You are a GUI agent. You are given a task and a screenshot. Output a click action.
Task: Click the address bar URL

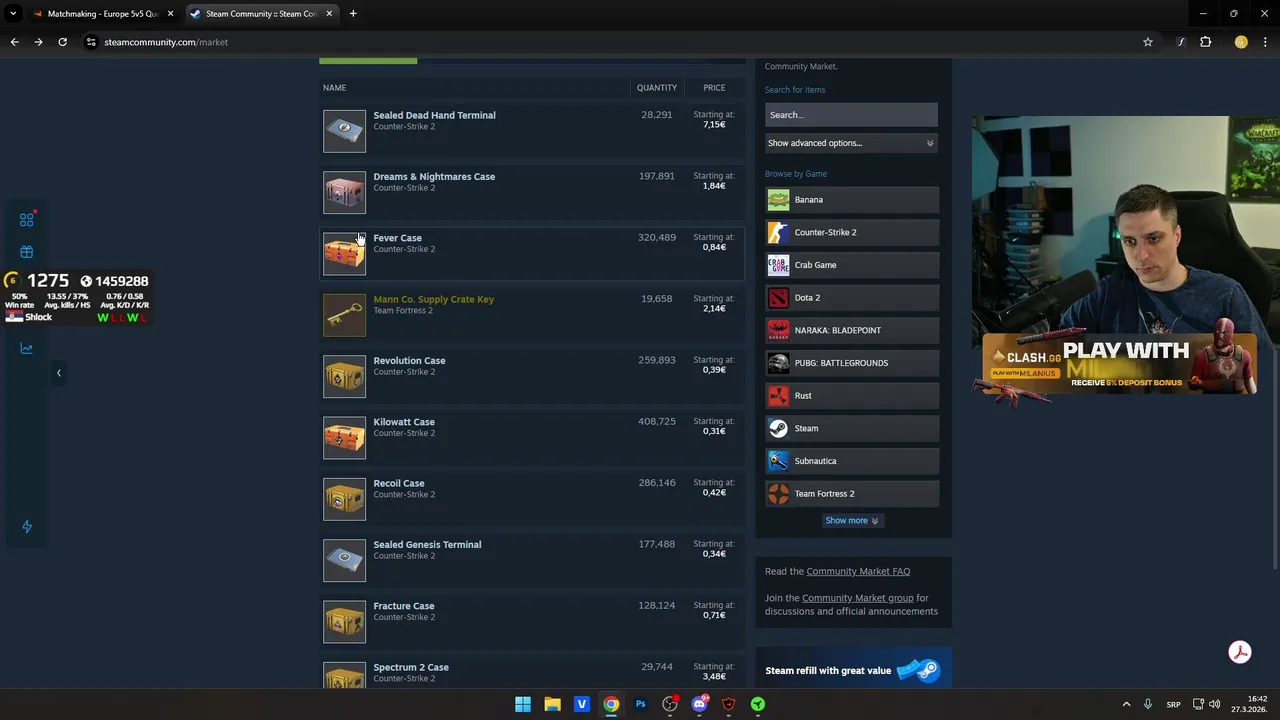(166, 42)
